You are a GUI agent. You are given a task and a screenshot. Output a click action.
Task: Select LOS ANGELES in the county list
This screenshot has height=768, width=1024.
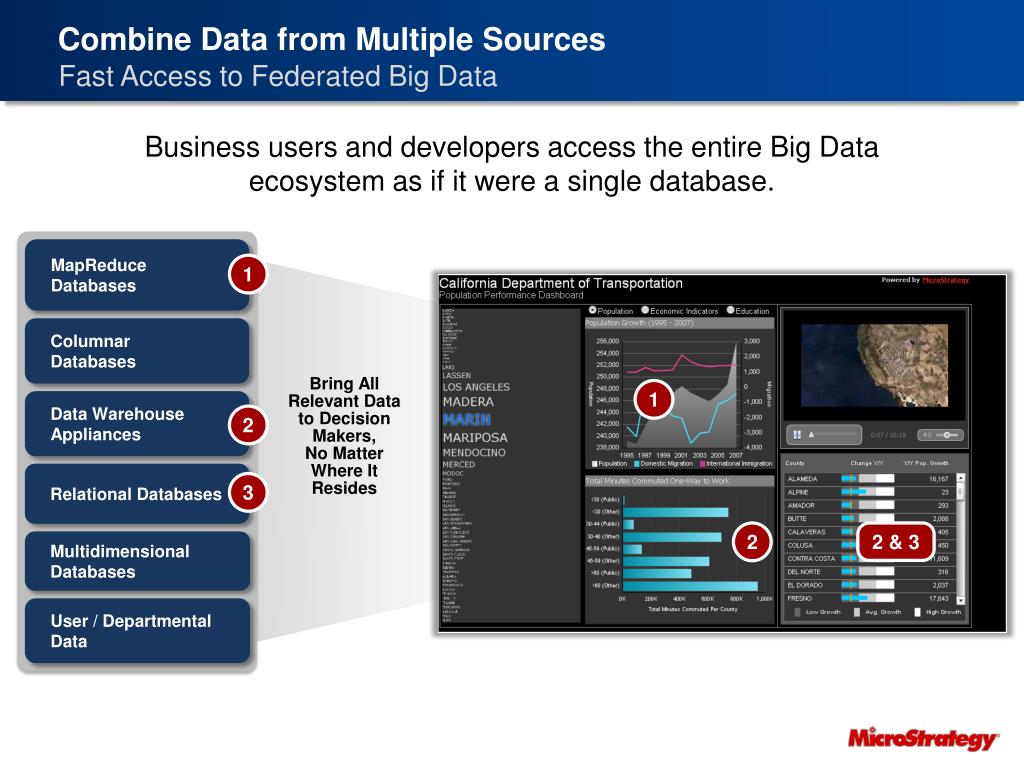click(x=476, y=387)
